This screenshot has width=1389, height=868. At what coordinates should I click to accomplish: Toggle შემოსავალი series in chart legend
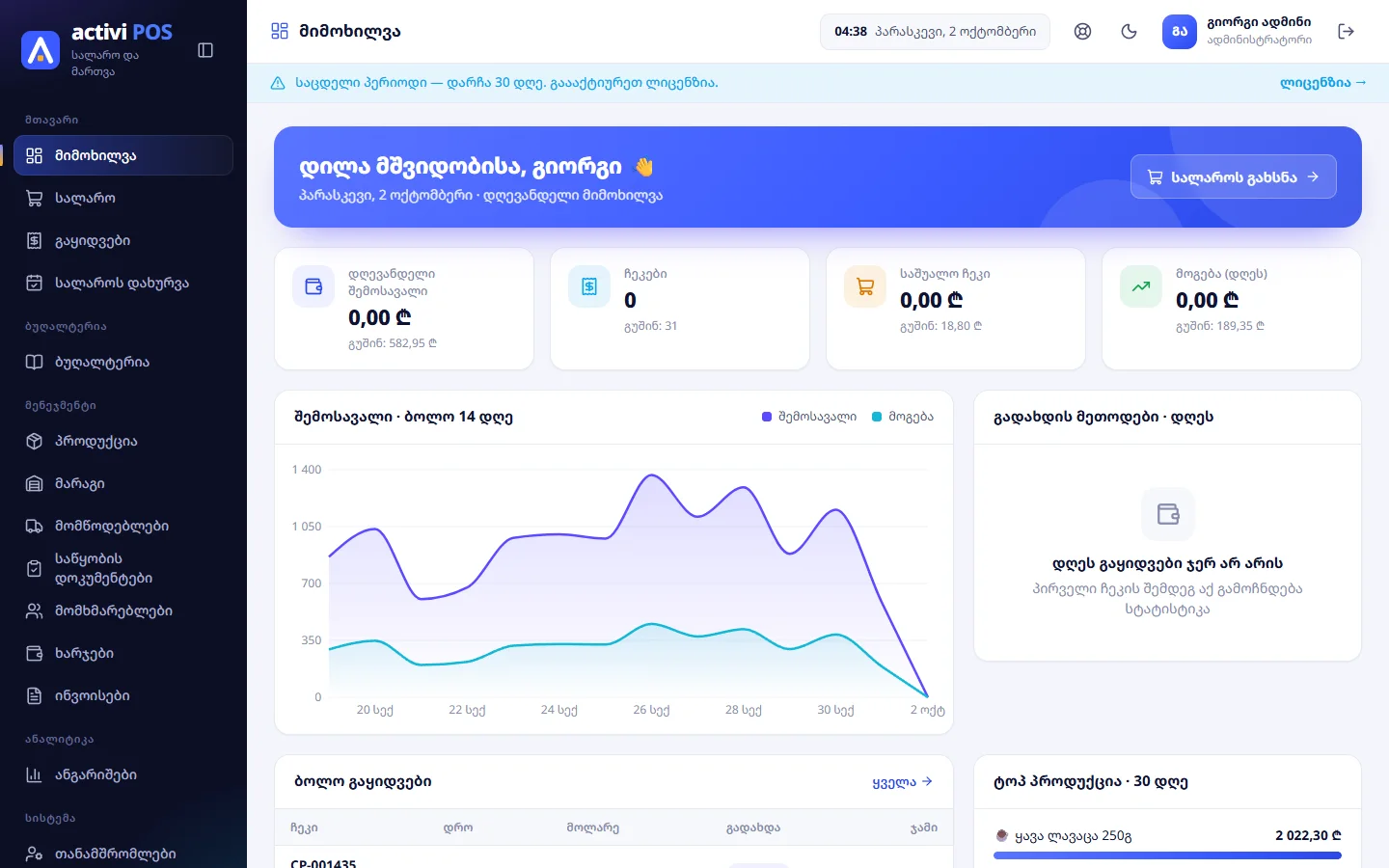809,417
